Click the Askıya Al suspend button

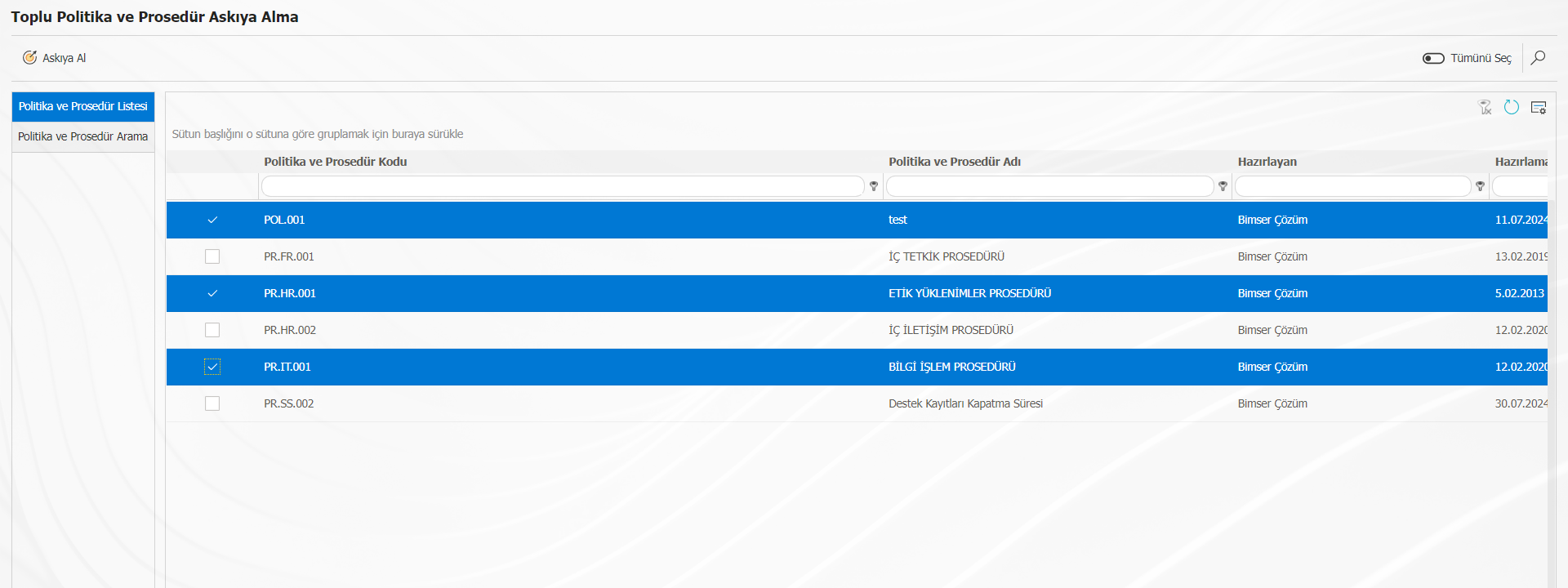point(55,58)
